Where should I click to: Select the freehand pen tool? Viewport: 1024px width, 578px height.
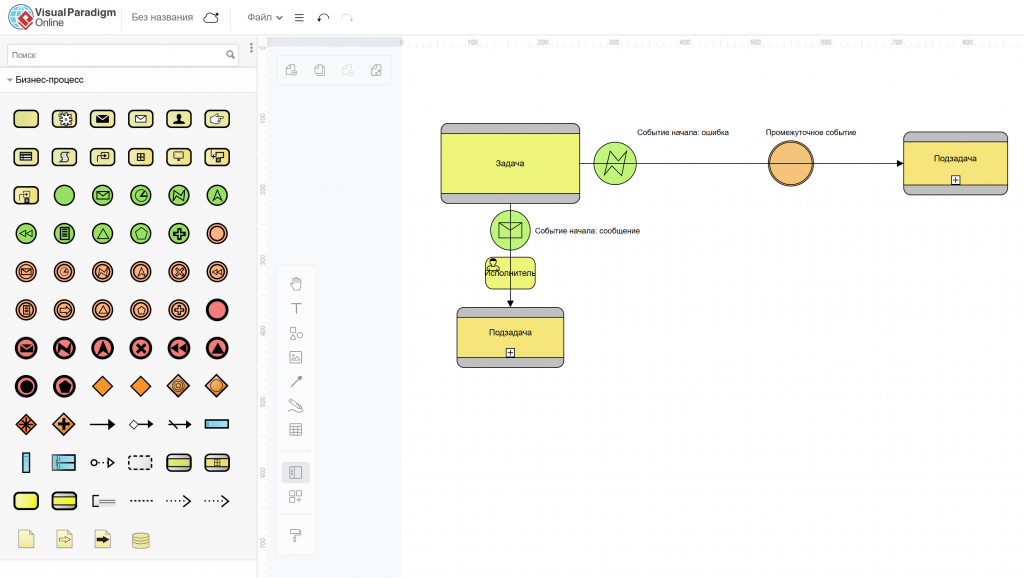296,406
